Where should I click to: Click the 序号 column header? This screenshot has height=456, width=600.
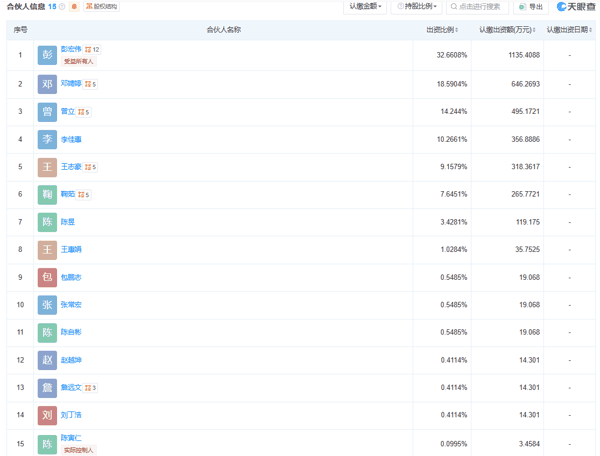click(x=20, y=30)
